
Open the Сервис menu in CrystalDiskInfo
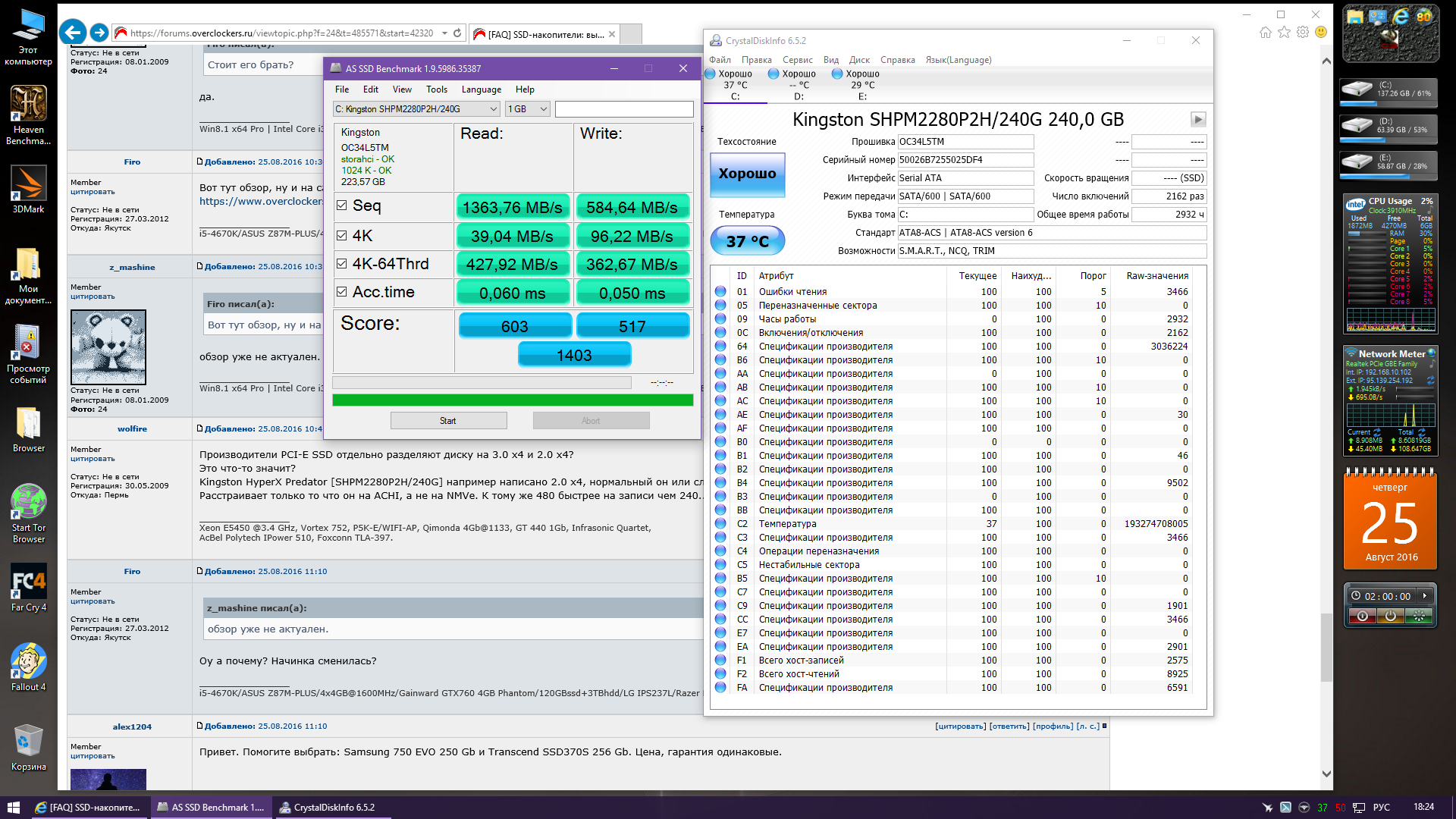click(797, 60)
